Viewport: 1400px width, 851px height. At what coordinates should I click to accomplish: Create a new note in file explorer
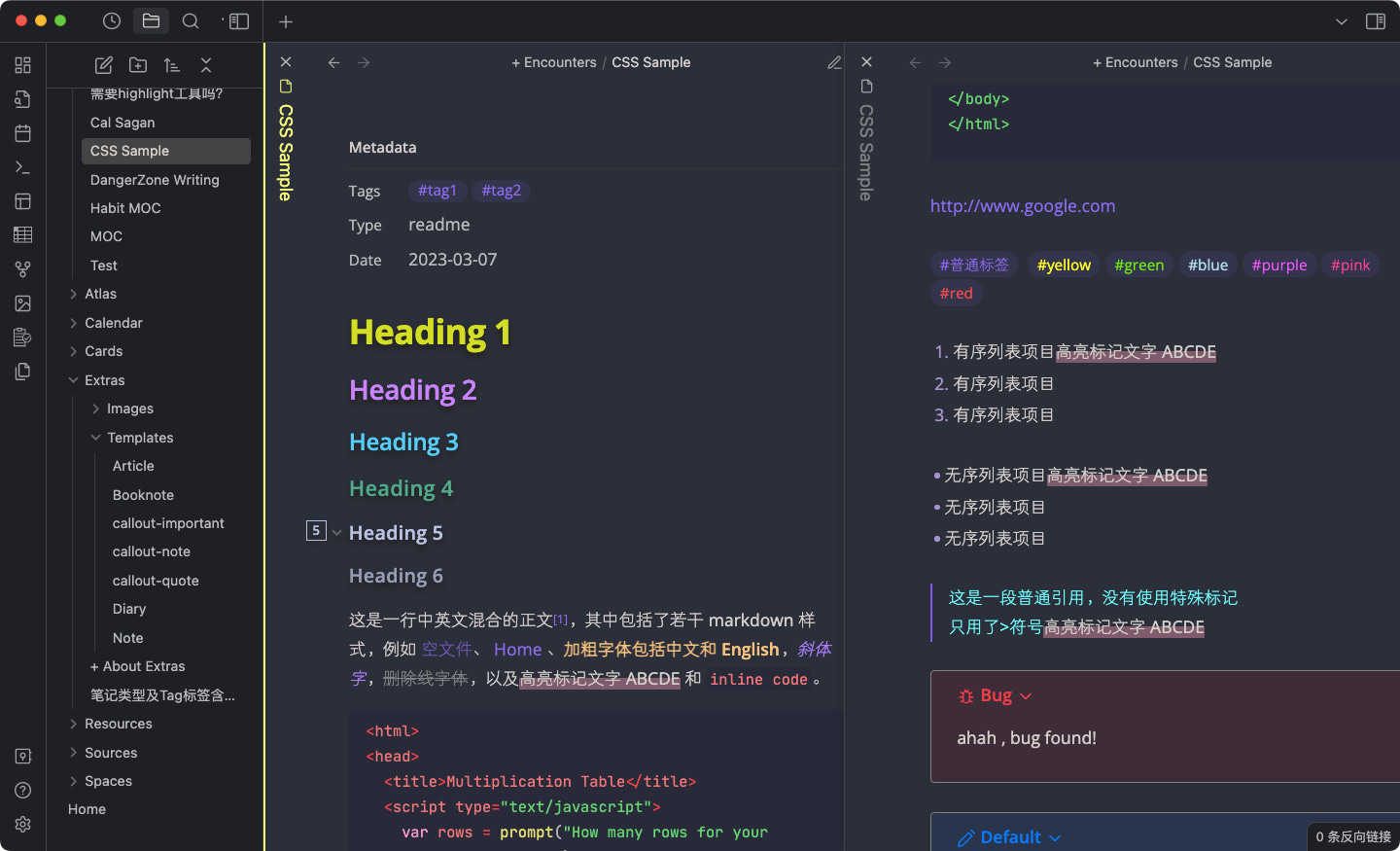[x=104, y=65]
